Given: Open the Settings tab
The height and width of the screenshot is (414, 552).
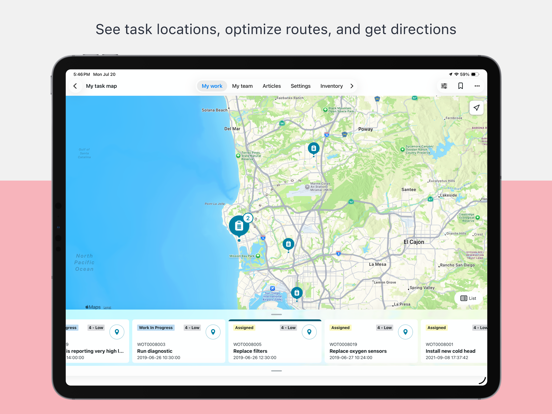Looking at the screenshot, I should (x=301, y=86).
